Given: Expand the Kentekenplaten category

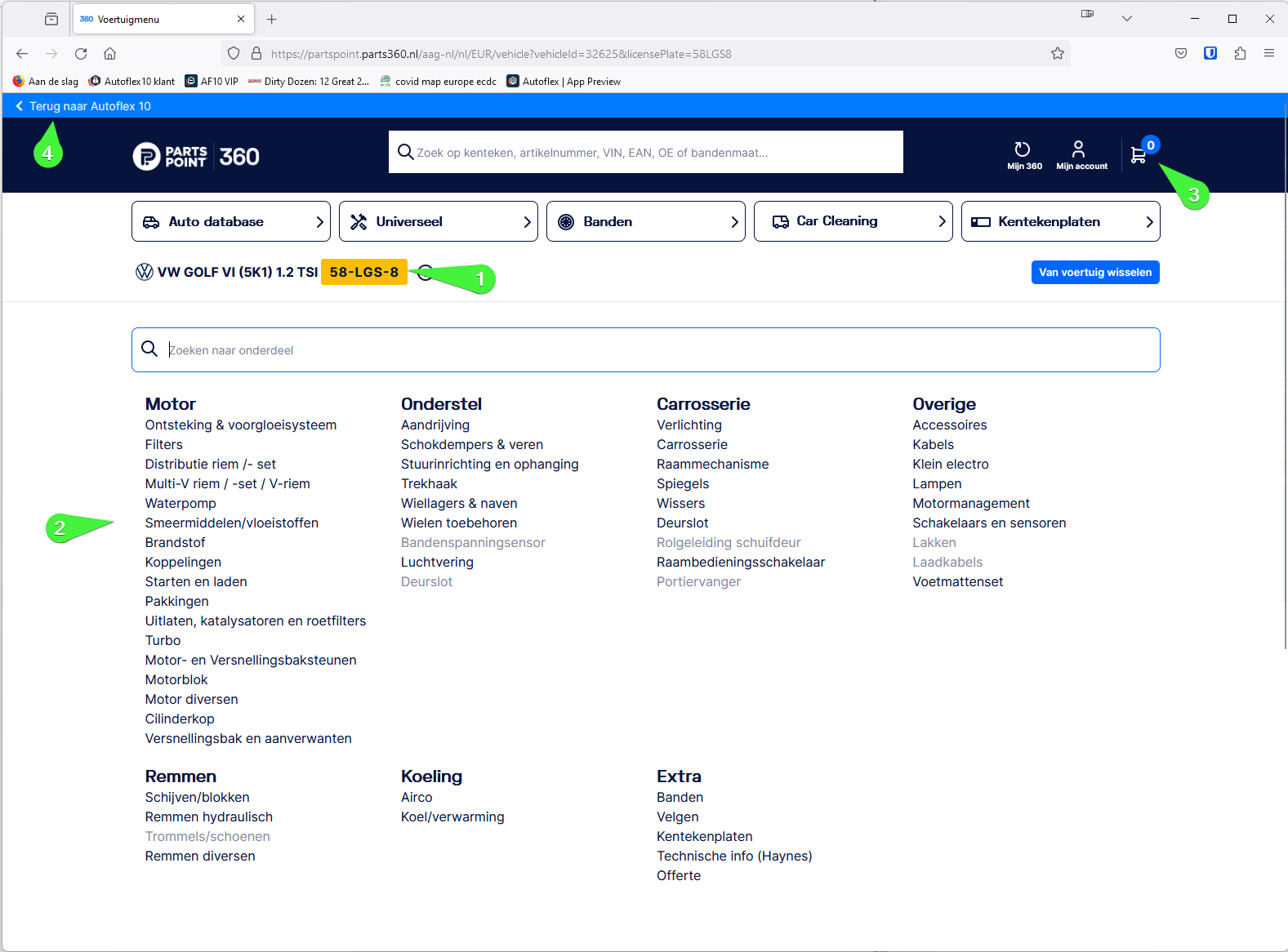Looking at the screenshot, I should coord(1060,221).
